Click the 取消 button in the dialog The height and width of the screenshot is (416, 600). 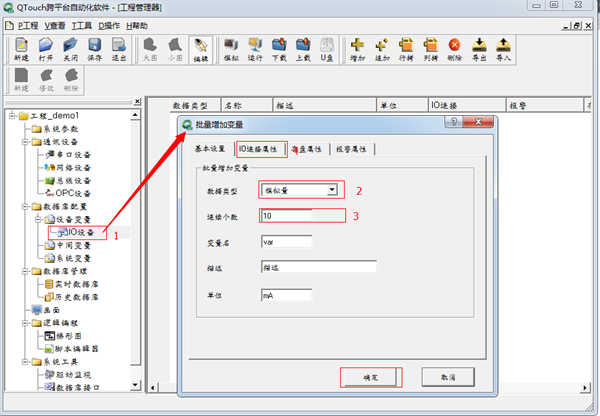tap(447, 377)
